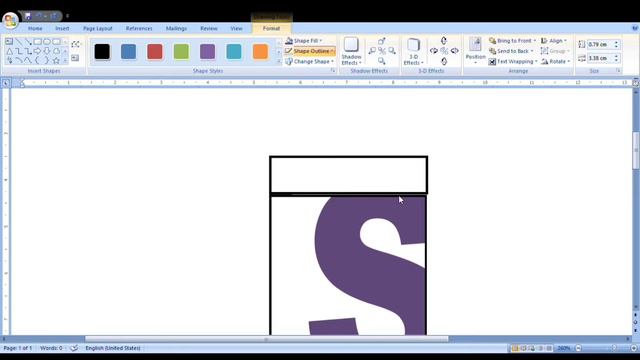
Task: Select the arrow line shape
Action: pyautogui.click(x=28, y=42)
